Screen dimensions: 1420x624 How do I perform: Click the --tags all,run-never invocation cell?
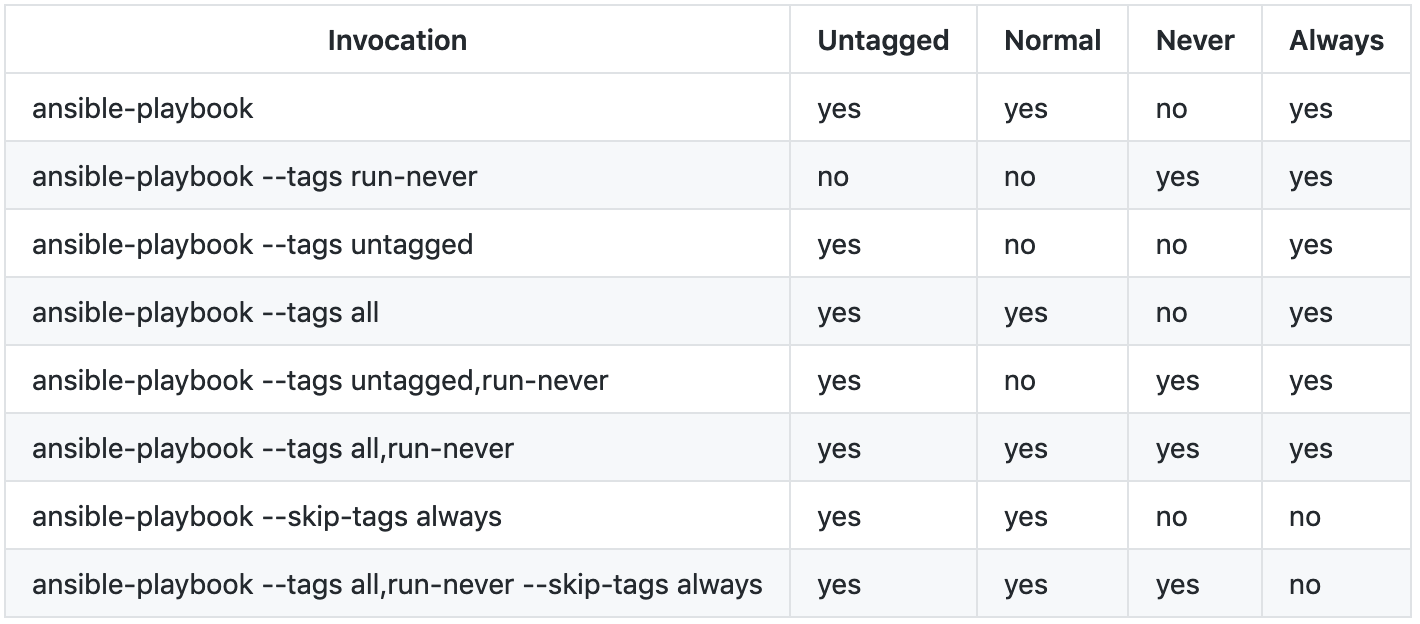coord(397,447)
